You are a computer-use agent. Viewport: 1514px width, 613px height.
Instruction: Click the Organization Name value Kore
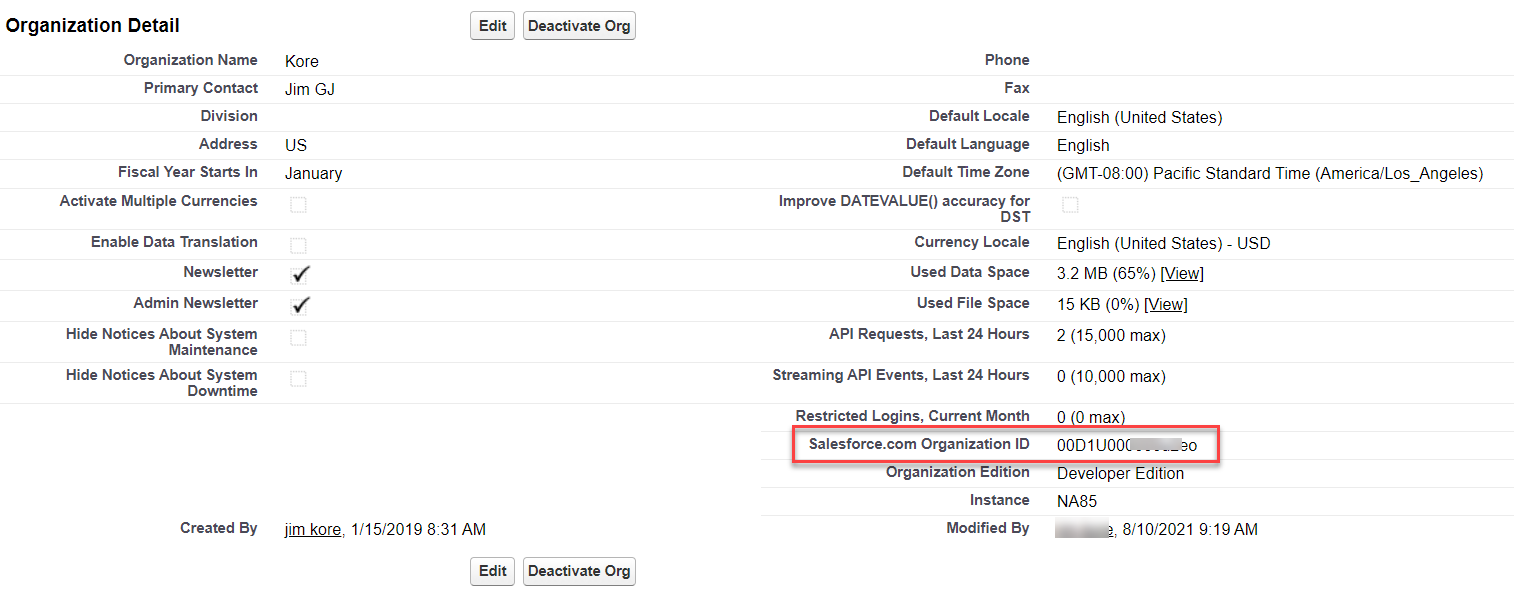[x=301, y=62]
